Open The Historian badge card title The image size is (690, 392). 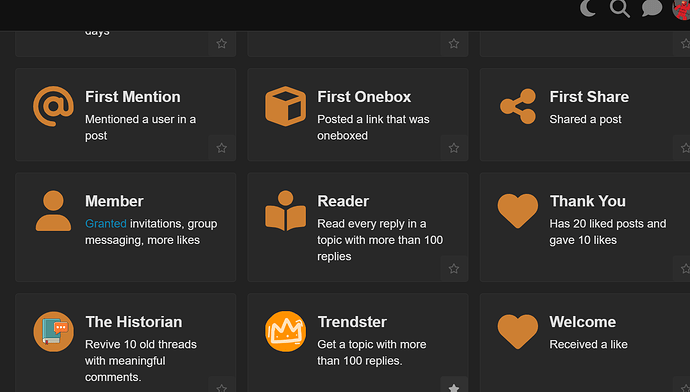134,322
